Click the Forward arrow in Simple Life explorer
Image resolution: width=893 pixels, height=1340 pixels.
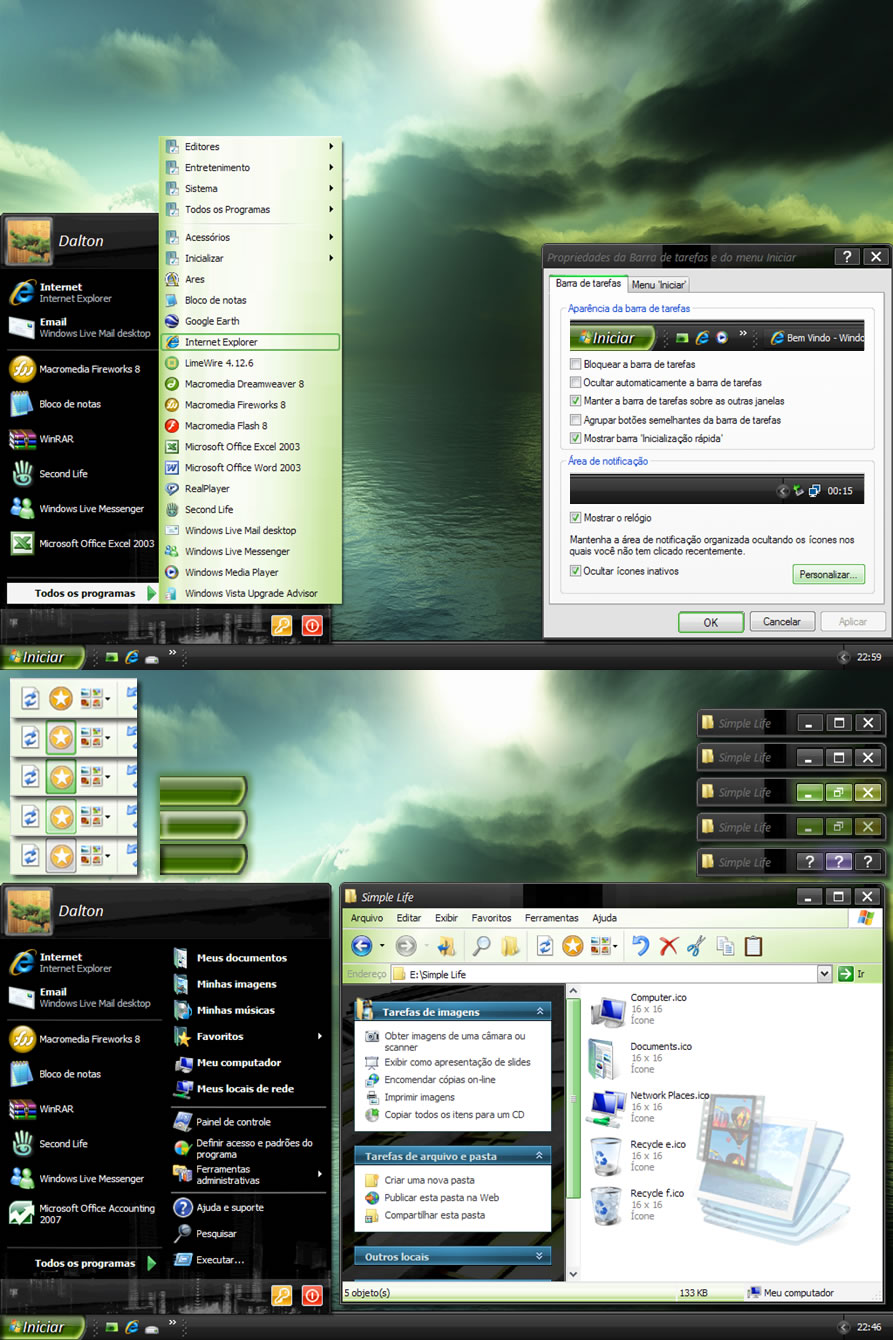(406, 945)
